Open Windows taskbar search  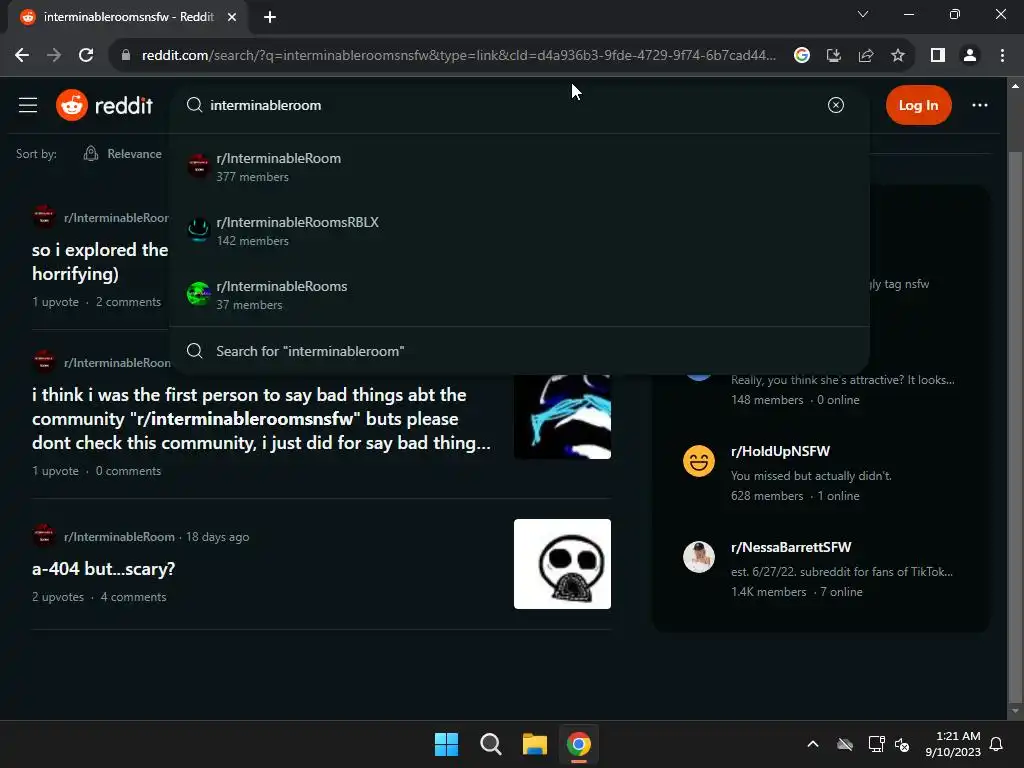coord(490,744)
